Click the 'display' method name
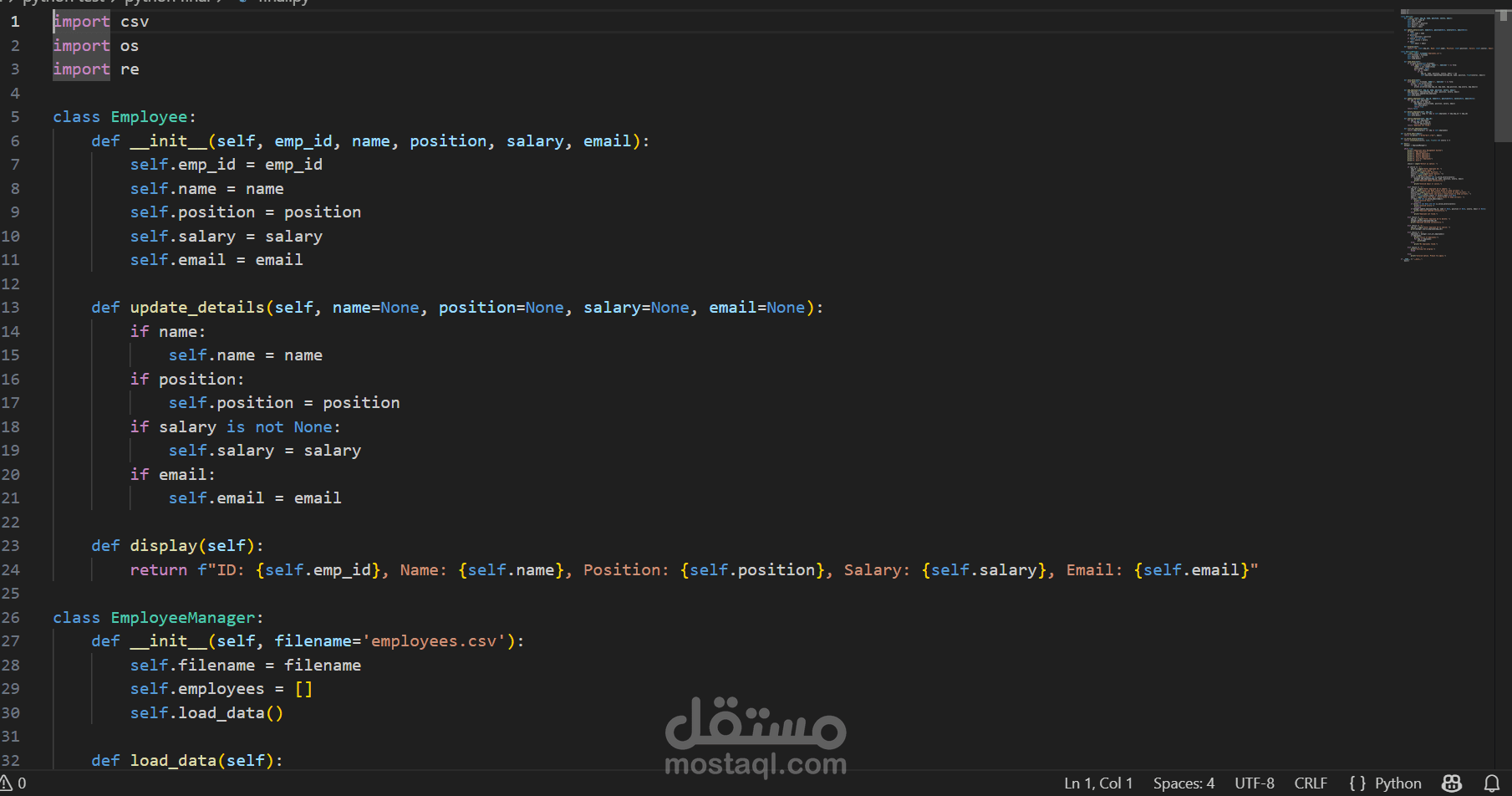The height and width of the screenshot is (796, 1512). click(x=164, y=546)
